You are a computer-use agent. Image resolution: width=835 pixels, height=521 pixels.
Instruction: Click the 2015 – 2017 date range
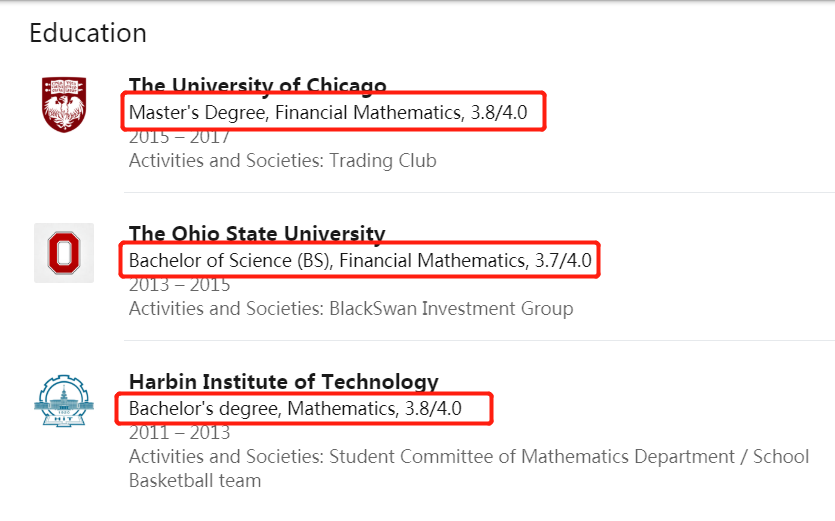tap(179, 137)
